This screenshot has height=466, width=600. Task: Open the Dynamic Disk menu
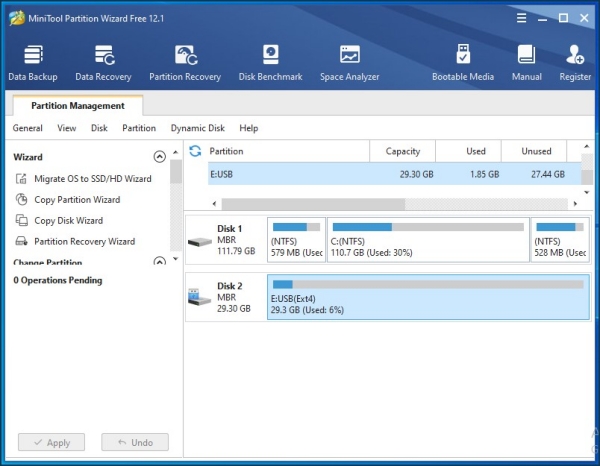pyautogui.click(x=197, y=128)
